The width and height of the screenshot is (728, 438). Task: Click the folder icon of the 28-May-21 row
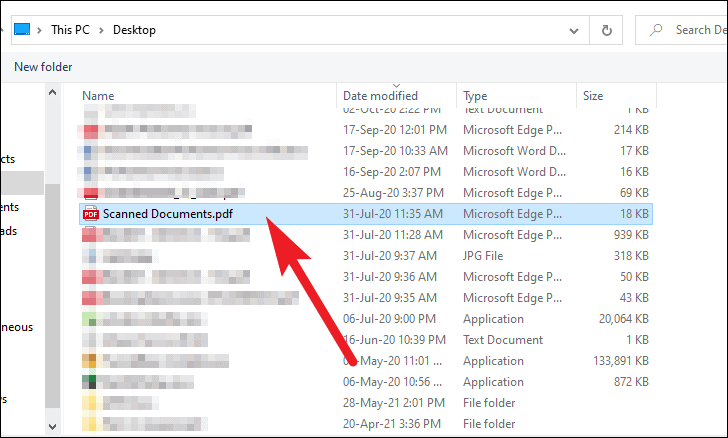(90, 403)
